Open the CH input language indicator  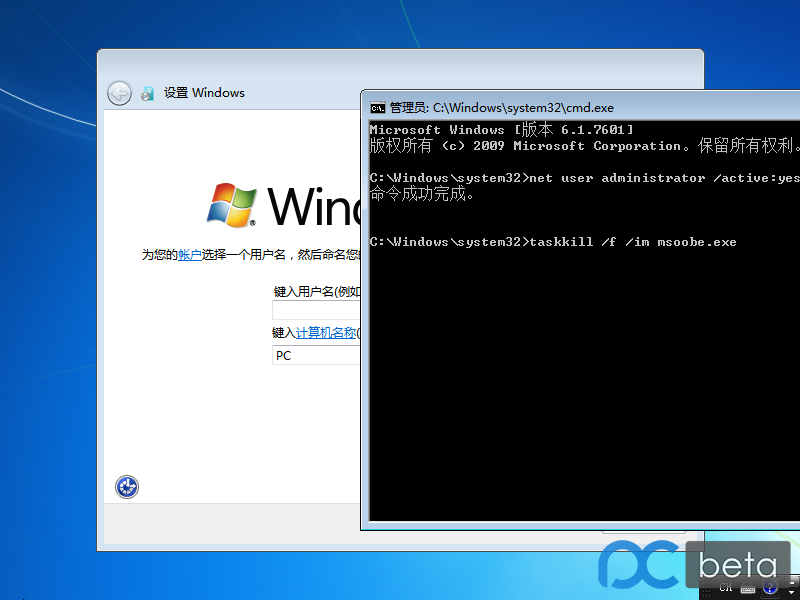[726, 588]
